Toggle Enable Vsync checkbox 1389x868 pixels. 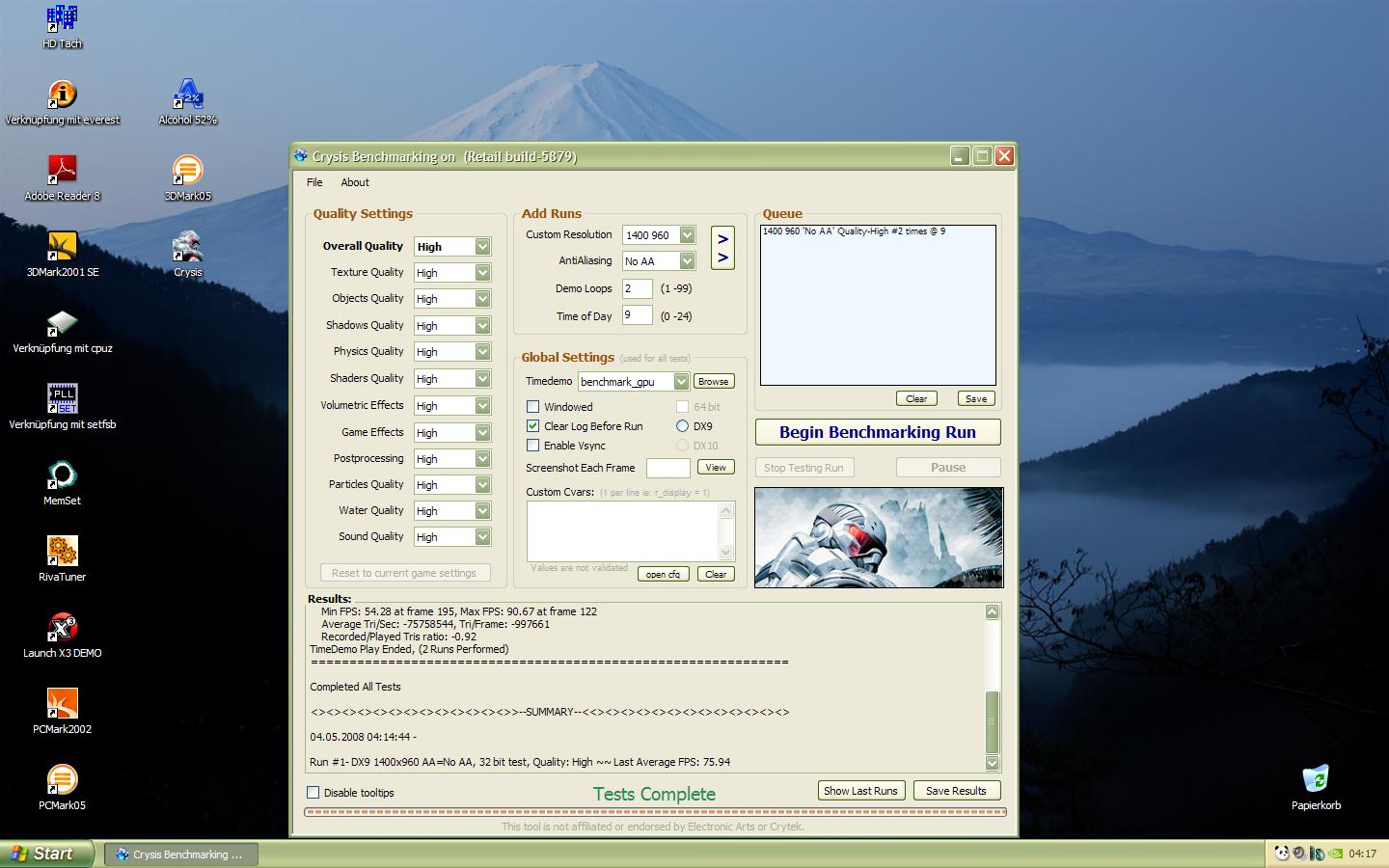532,446
